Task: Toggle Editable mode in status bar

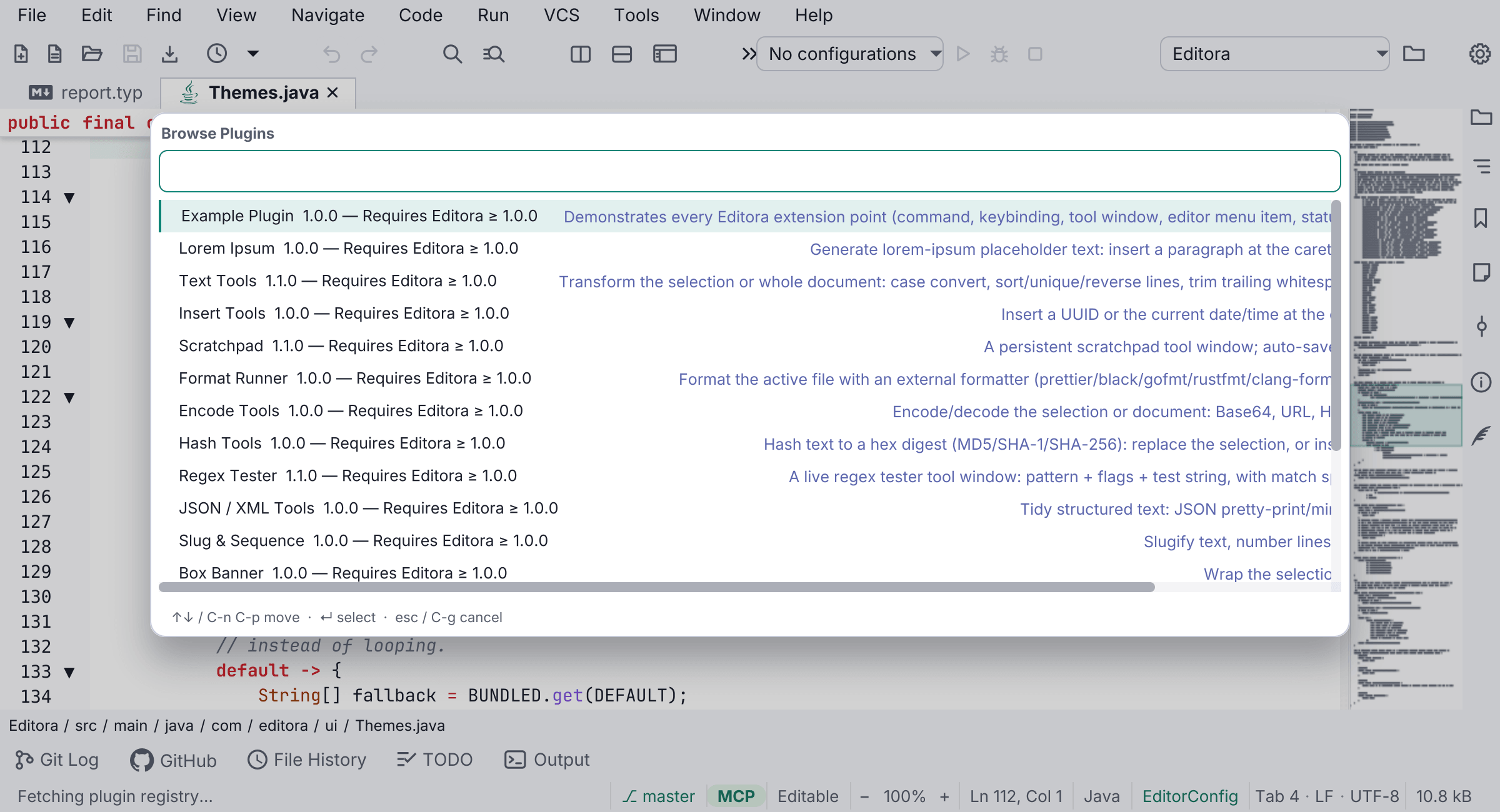Action: pyautogui.click(x=807, y=796)
